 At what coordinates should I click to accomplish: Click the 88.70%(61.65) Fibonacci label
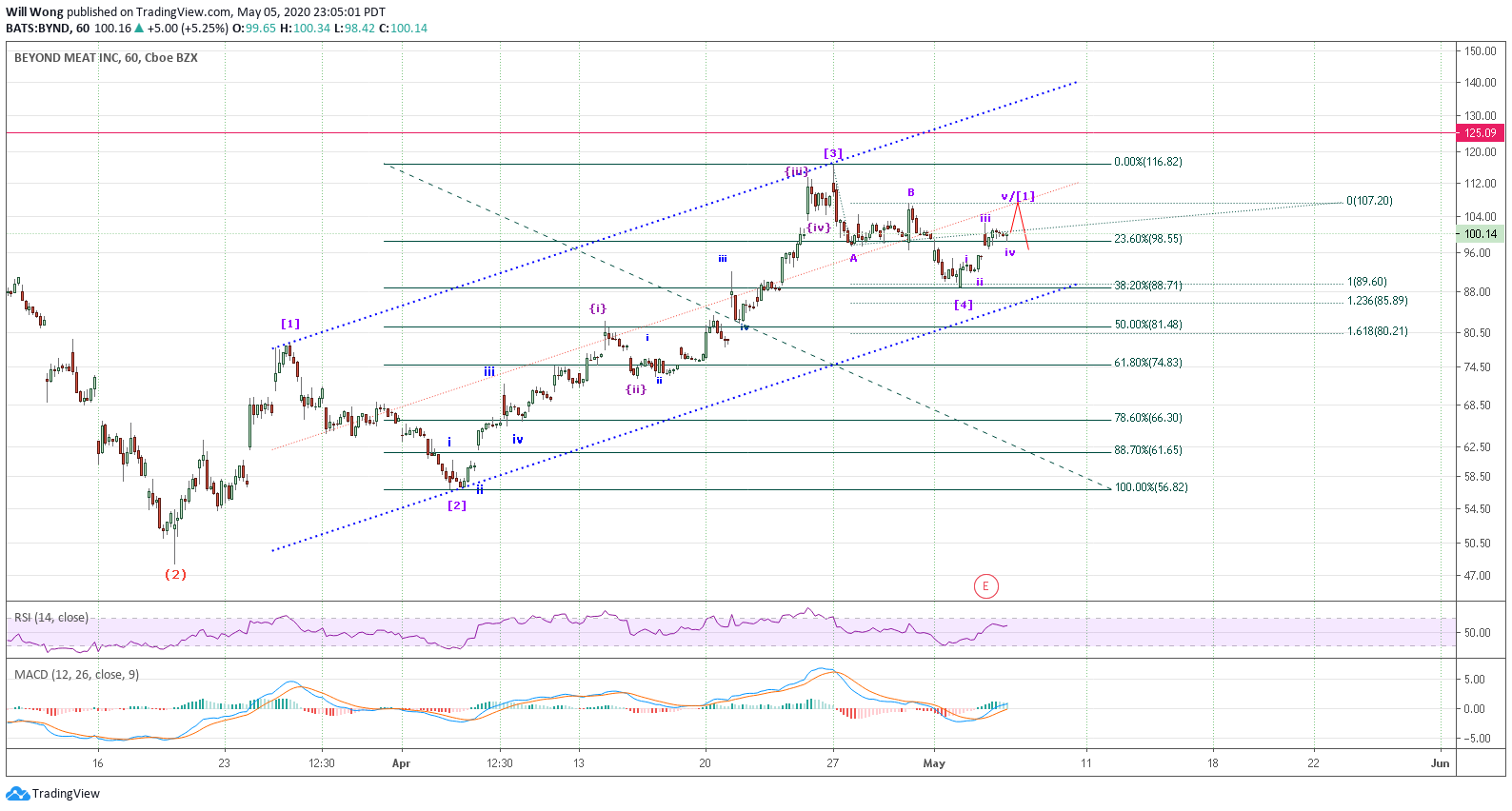pyautogui.click(x=1148, y=450)
